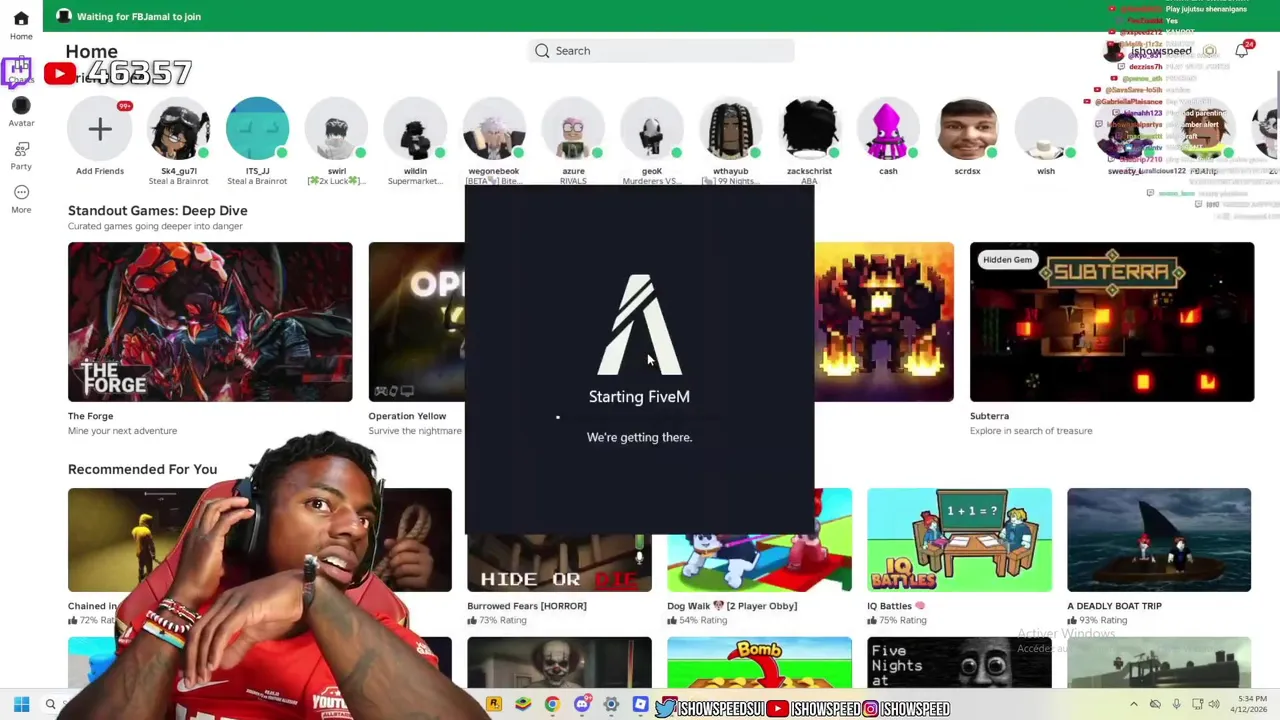Open friend wegonebeok's avatar
Screen dimensions: 1280x720
pos(494,129)
